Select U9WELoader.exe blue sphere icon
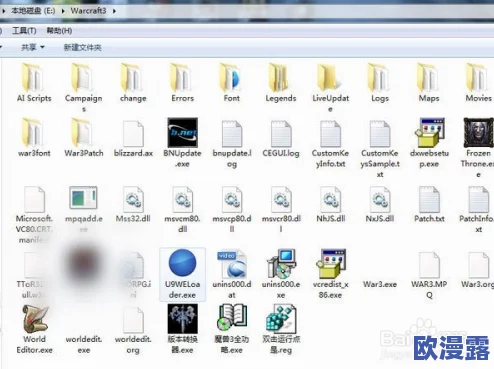494x369 pixels. click(182, 263)
